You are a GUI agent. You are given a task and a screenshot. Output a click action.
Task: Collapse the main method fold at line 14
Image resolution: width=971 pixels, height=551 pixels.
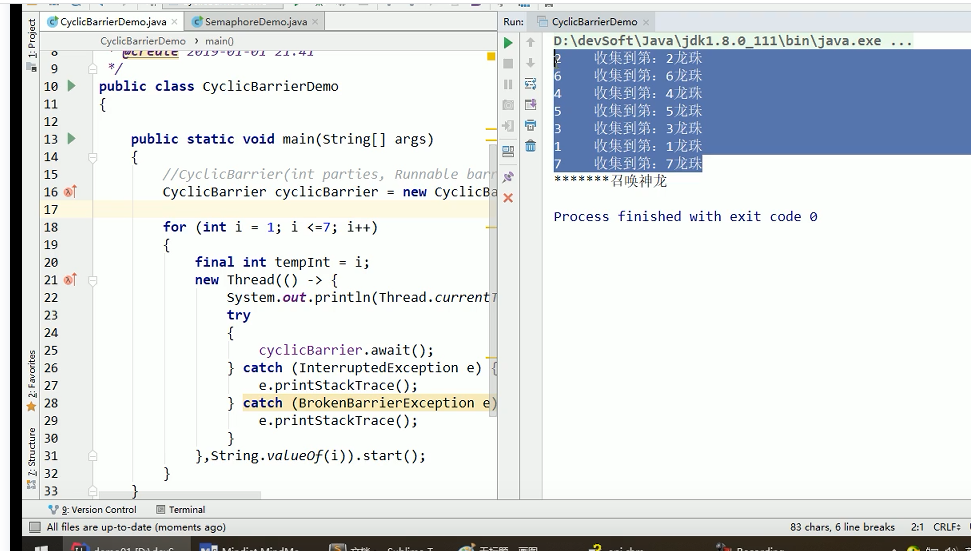pyautogui.click(x=92, y=157)
